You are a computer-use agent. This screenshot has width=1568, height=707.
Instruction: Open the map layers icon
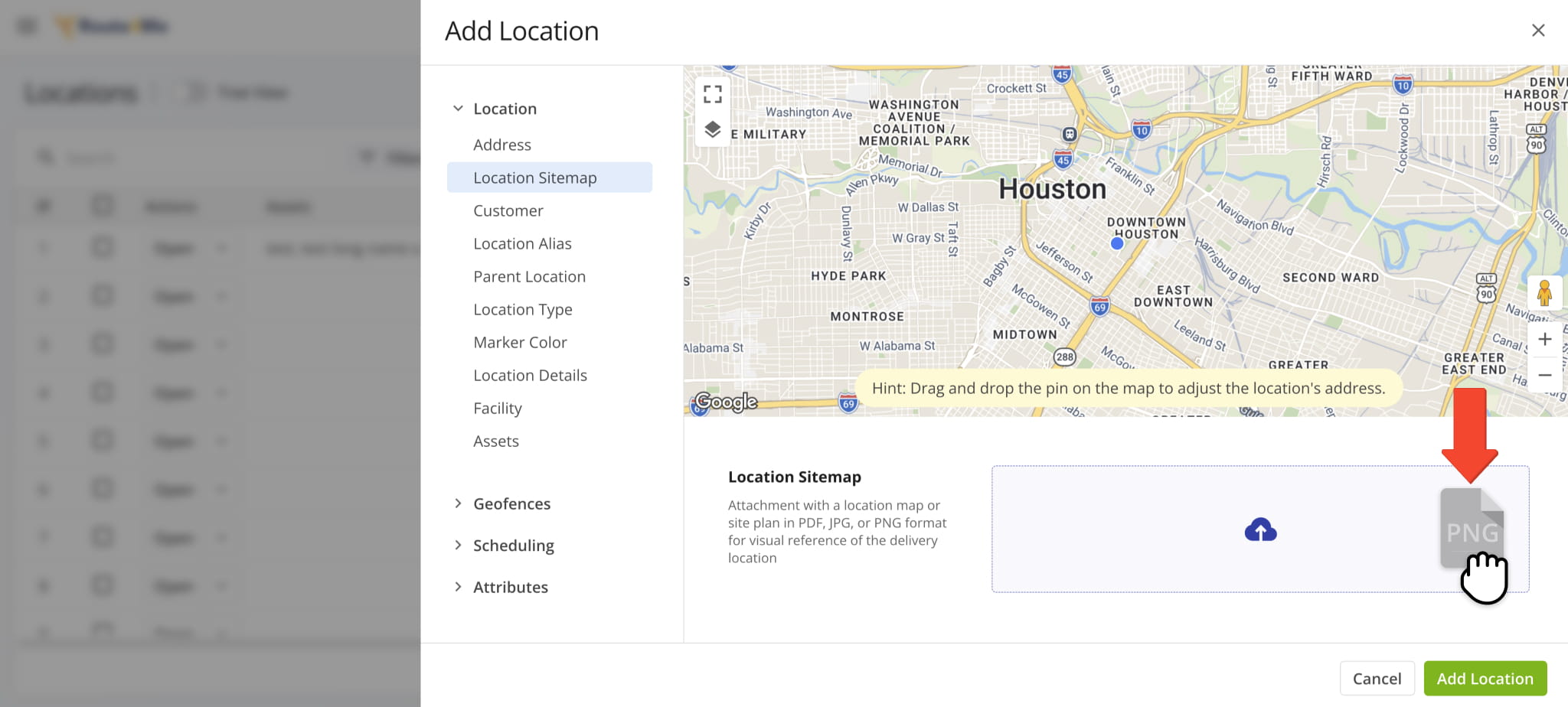pyautogui.click(x=713, y=129)
